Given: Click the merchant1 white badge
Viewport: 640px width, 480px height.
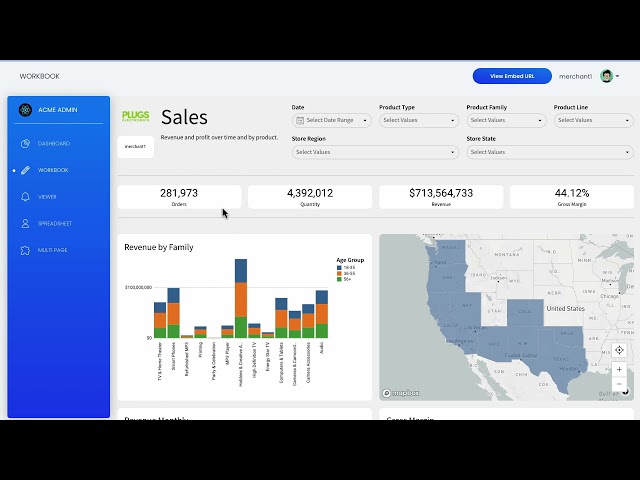Looking at the screenshot, I should tap(136, 147).
